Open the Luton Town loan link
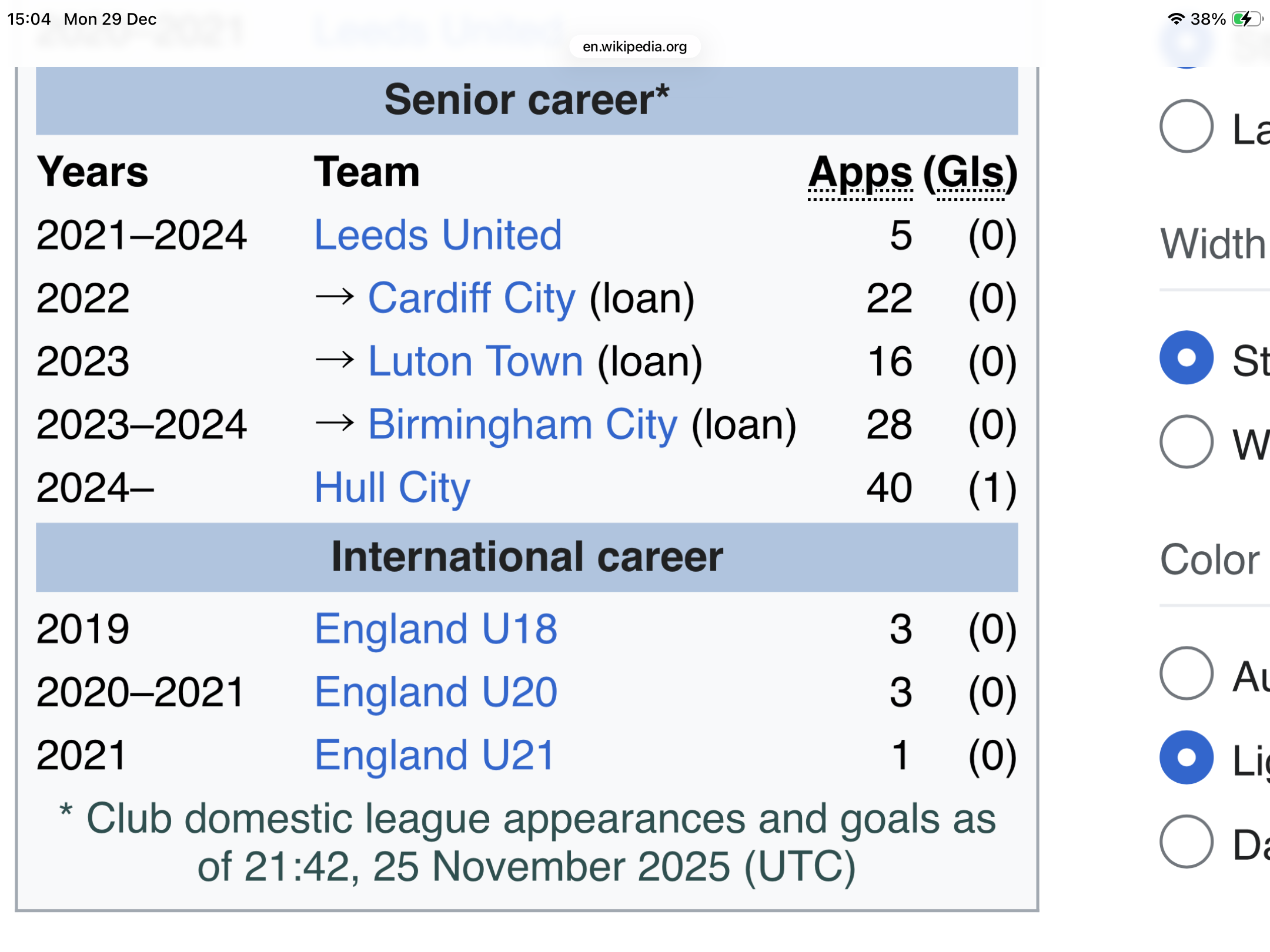Image resolution: width=1270 pixels, height=952 pixels. (x=476, y=361)
